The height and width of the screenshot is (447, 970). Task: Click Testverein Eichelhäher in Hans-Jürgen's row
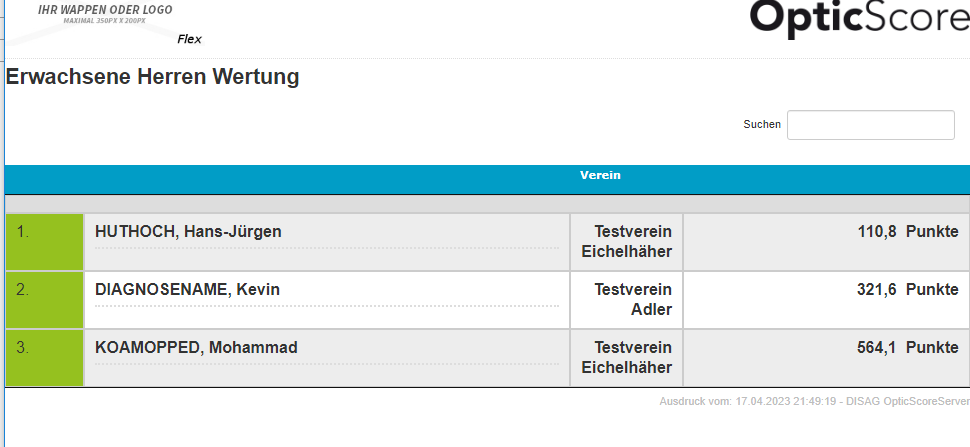pos(627,242)
